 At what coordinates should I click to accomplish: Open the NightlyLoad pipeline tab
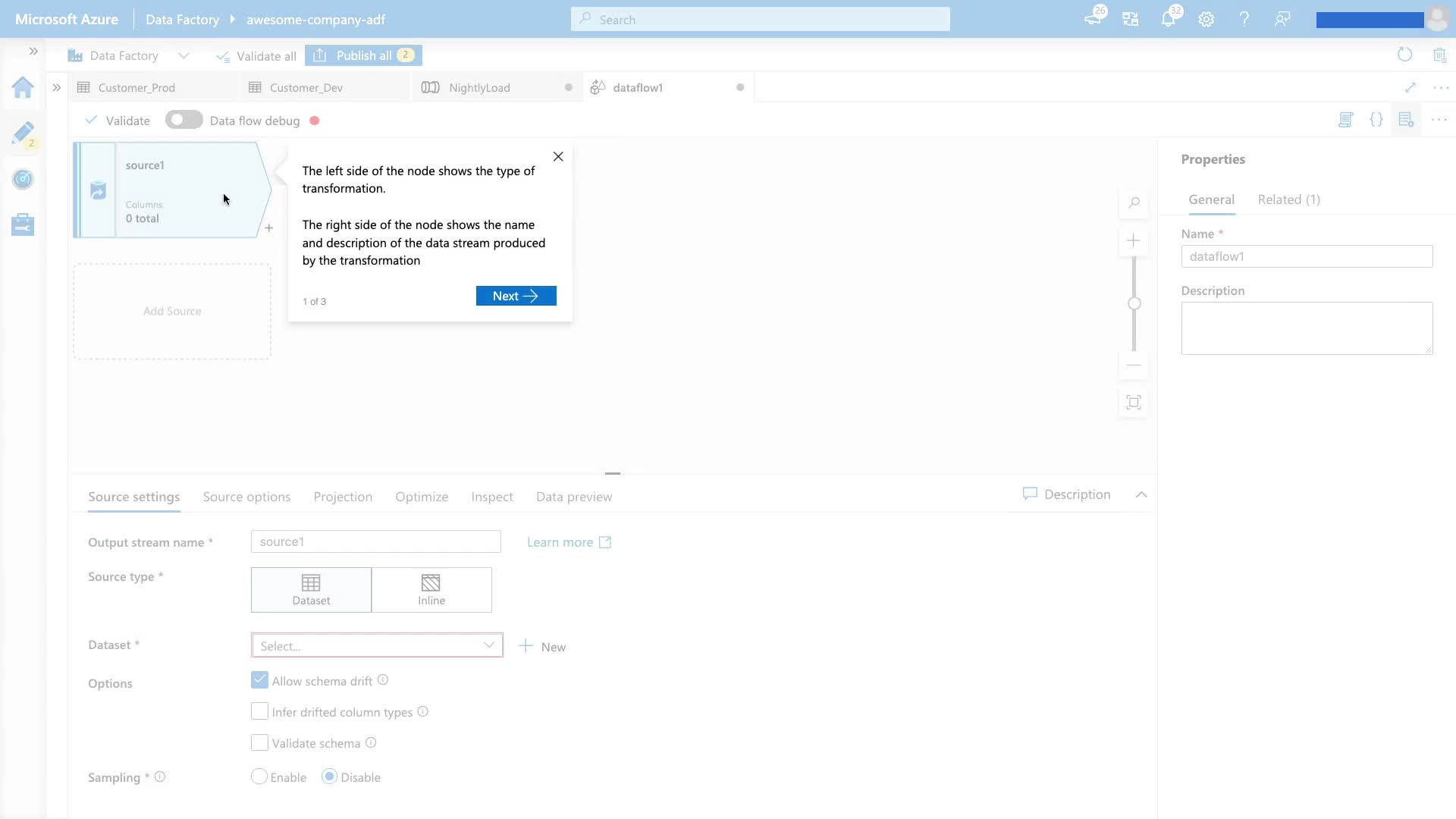click(479, 87)
